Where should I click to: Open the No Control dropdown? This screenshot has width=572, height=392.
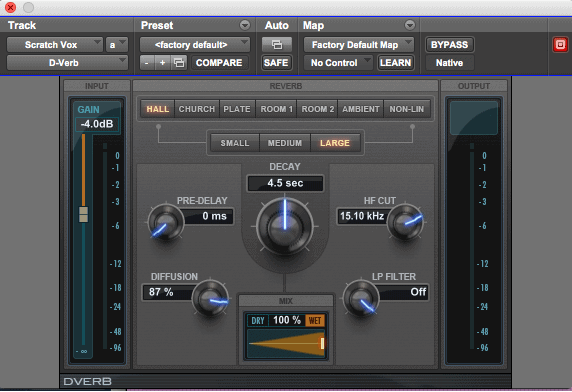338,63
